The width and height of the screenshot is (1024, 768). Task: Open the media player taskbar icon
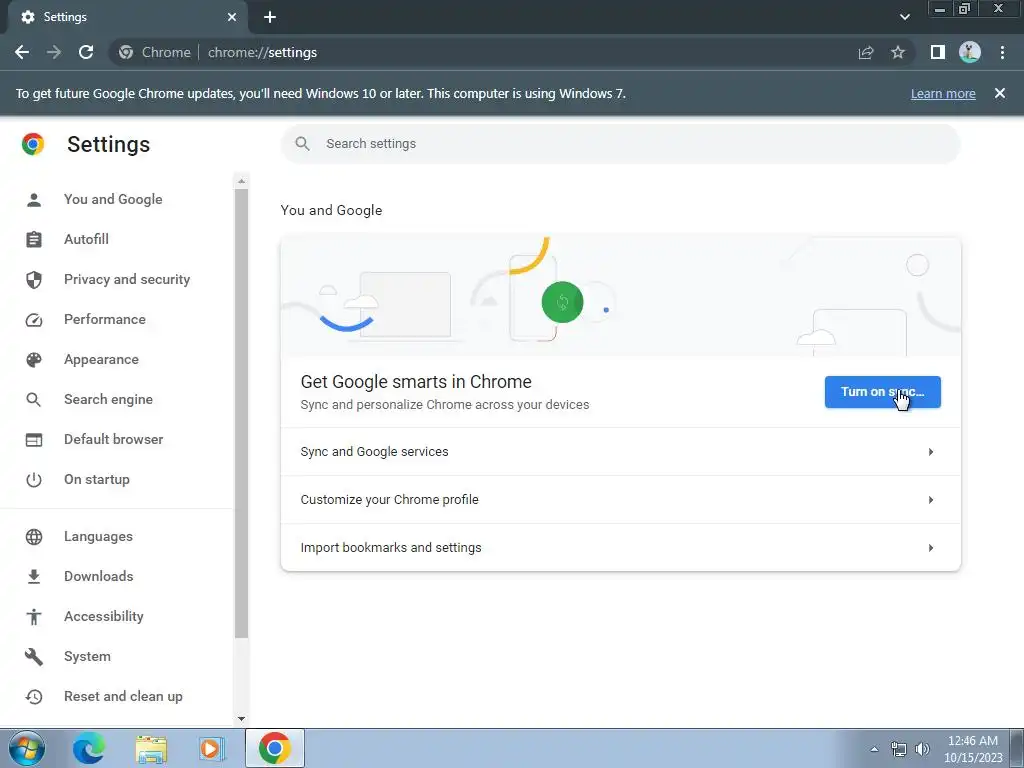(211, 748)
